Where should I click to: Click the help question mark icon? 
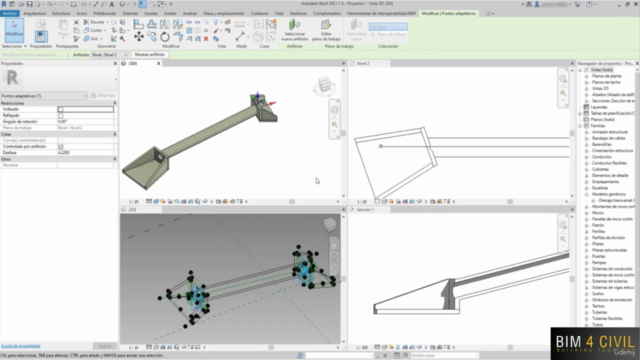589,4
